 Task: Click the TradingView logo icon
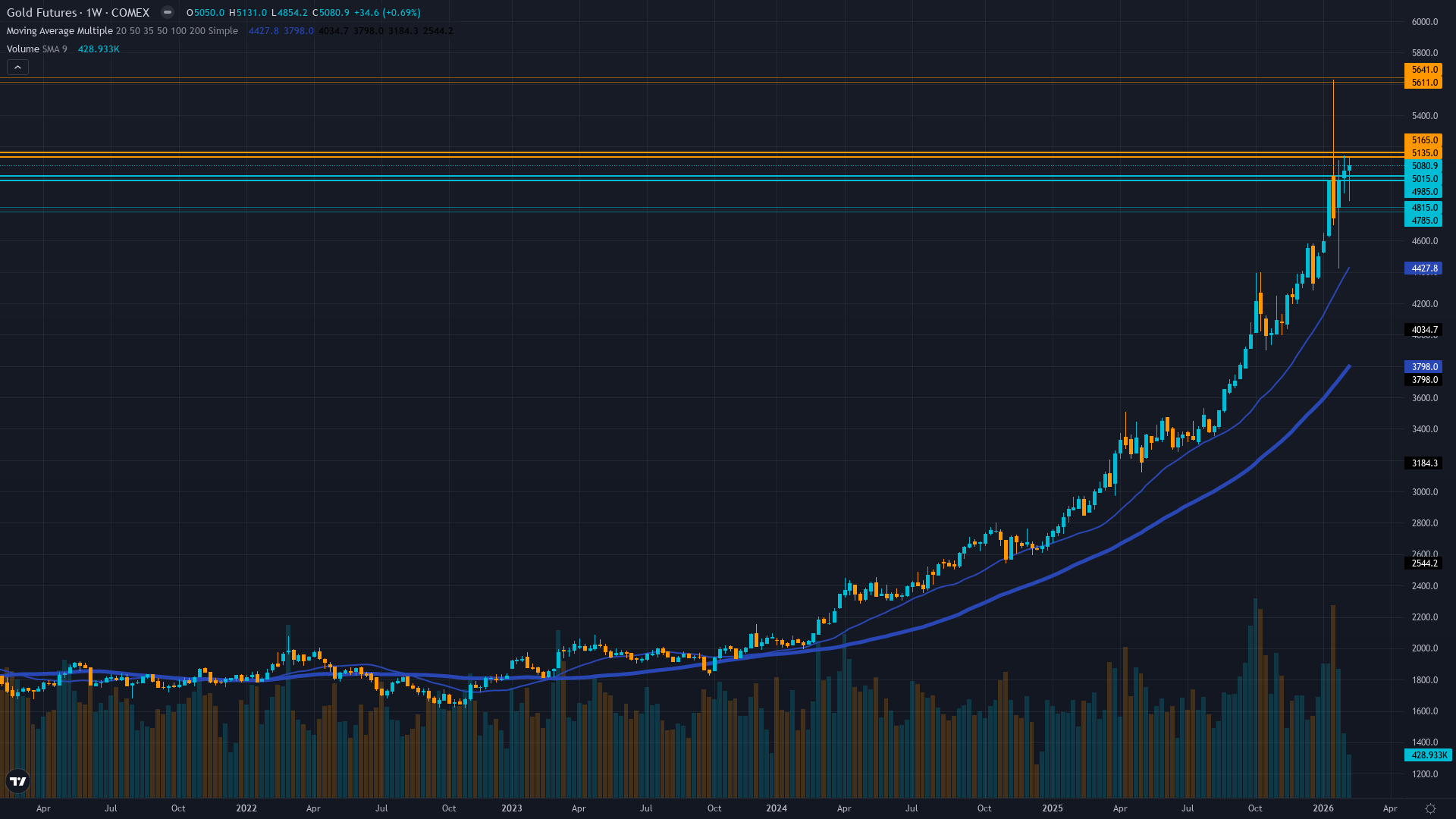tap(17, 781)
